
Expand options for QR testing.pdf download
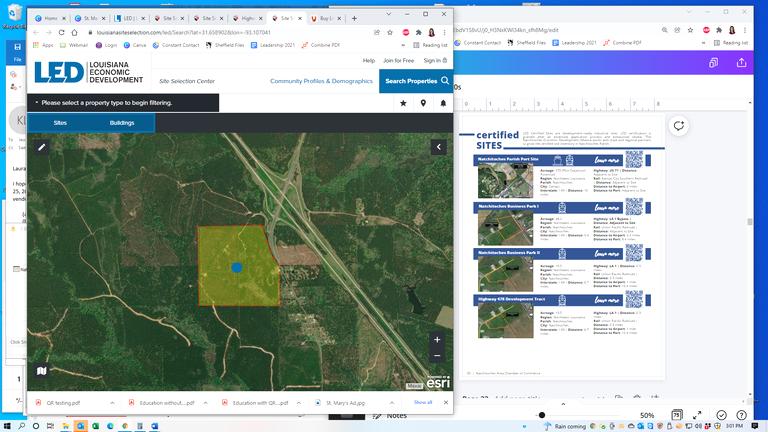[x=112, y=403]
